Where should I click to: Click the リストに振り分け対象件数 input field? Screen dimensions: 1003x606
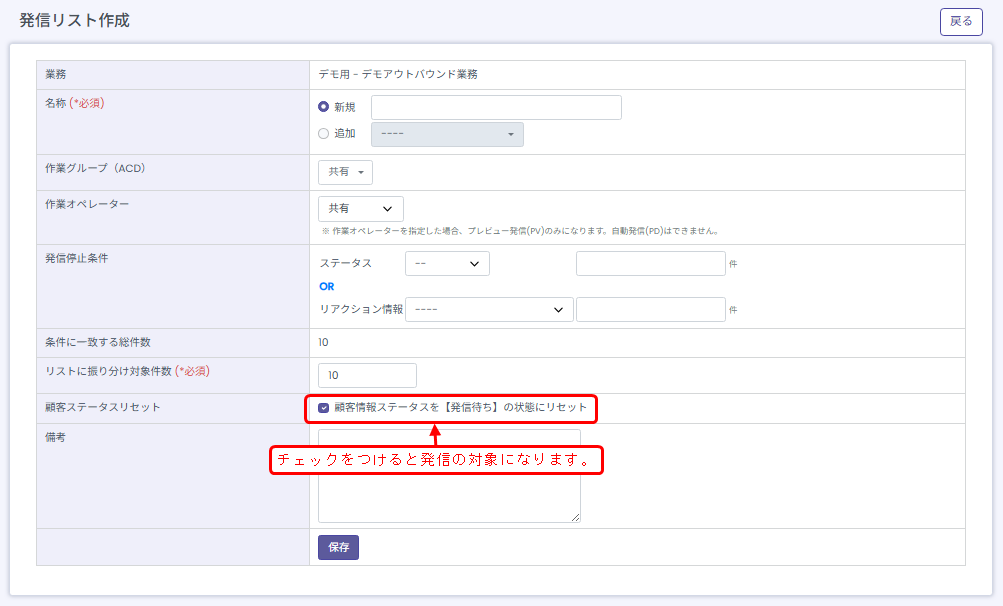tap(367, 375)
